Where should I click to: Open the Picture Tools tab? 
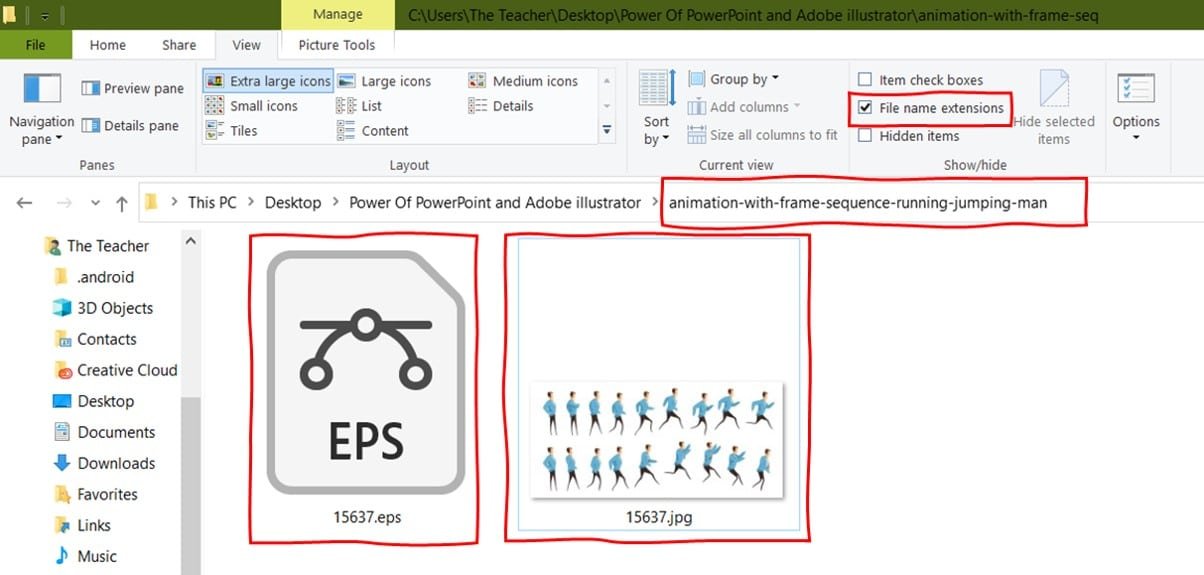tap(337, 45)
